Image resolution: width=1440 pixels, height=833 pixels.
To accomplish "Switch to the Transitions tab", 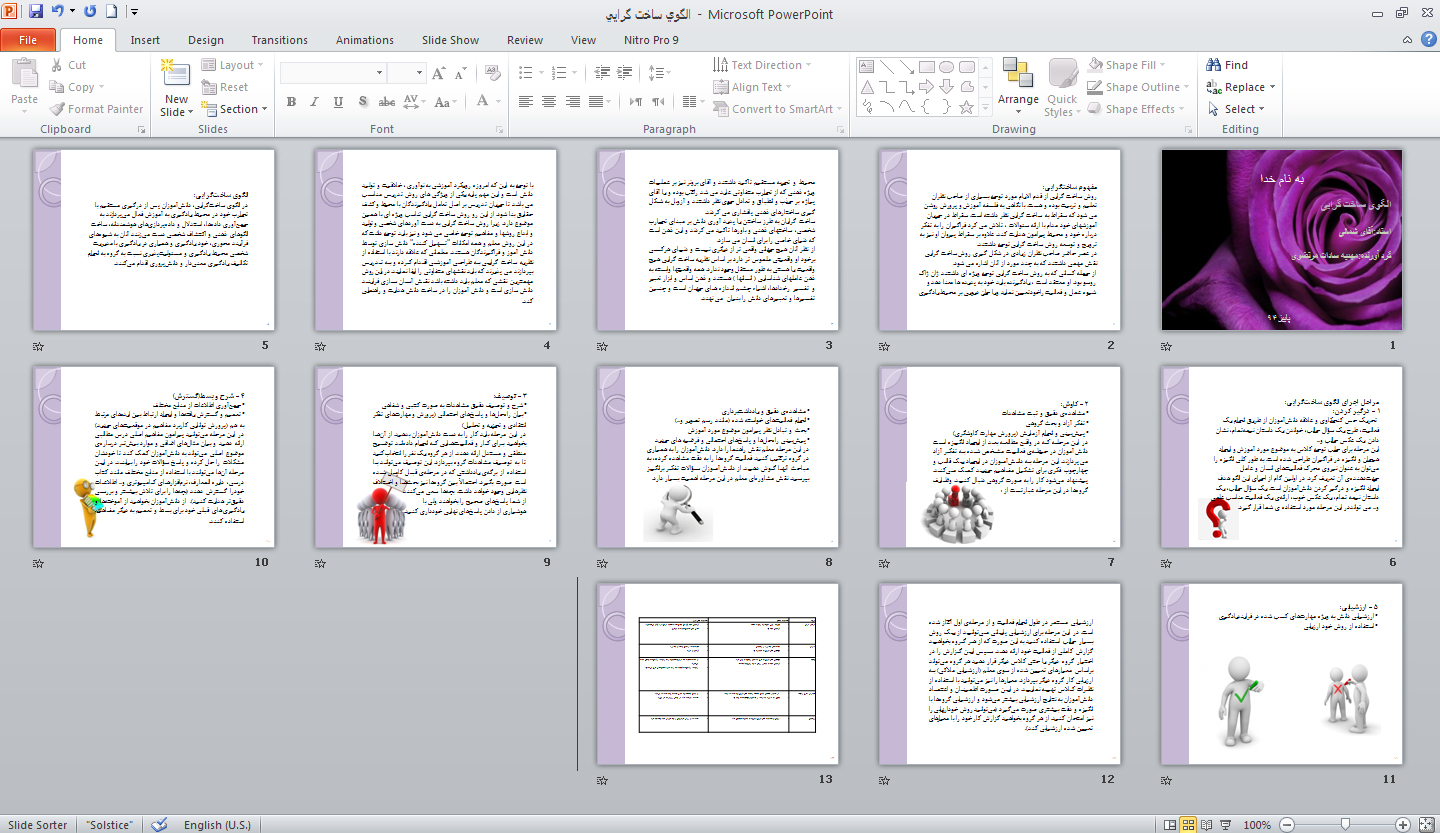I will pos(280,40).
